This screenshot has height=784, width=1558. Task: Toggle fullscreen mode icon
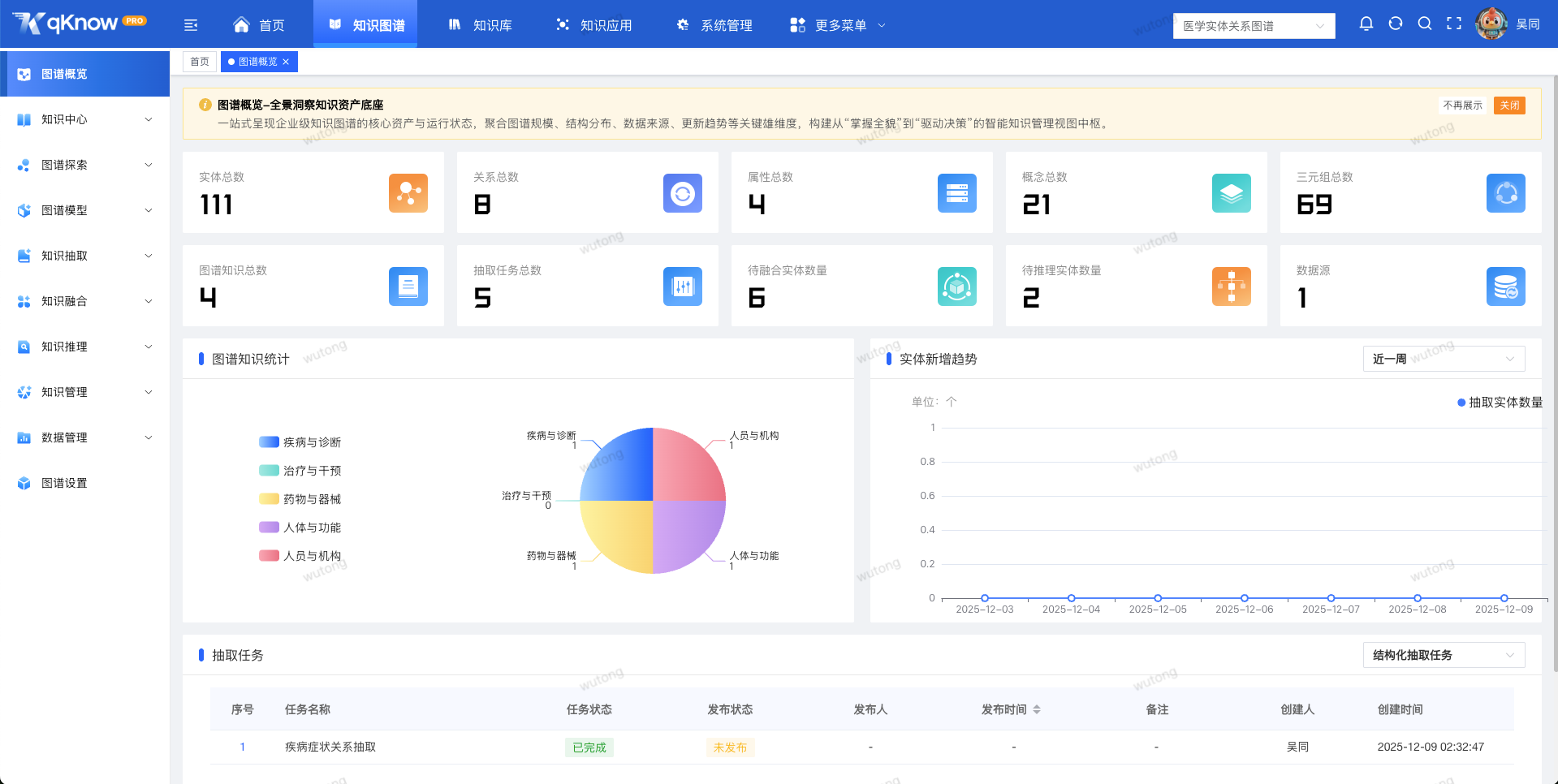[1454, 24]
